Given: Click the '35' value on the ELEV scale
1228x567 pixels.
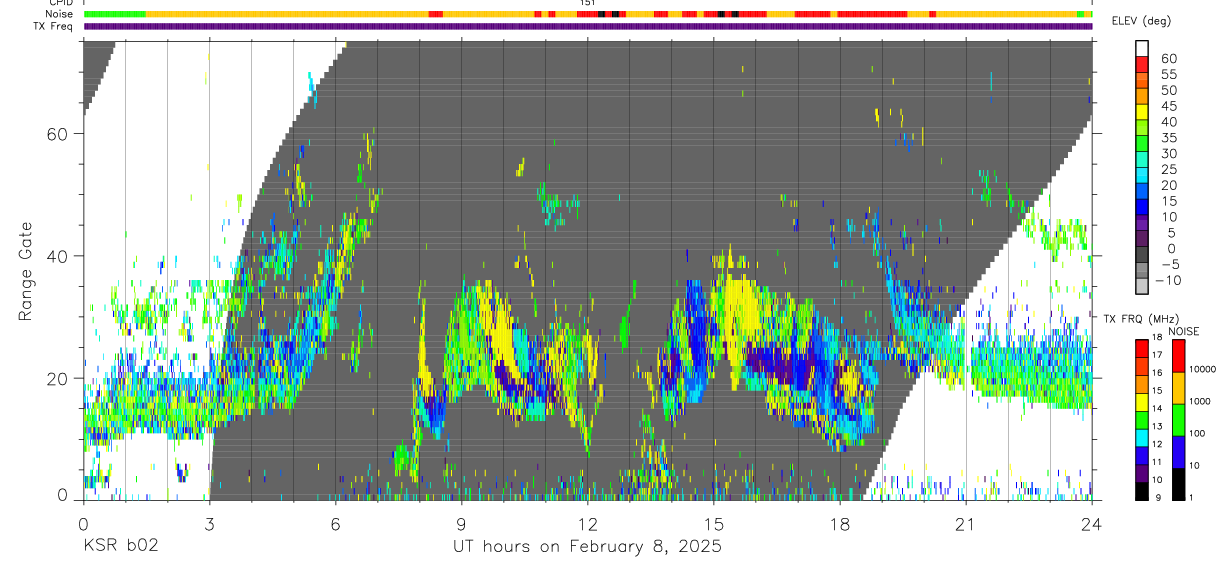Looking at the screenshot, I should point(1168,138).
